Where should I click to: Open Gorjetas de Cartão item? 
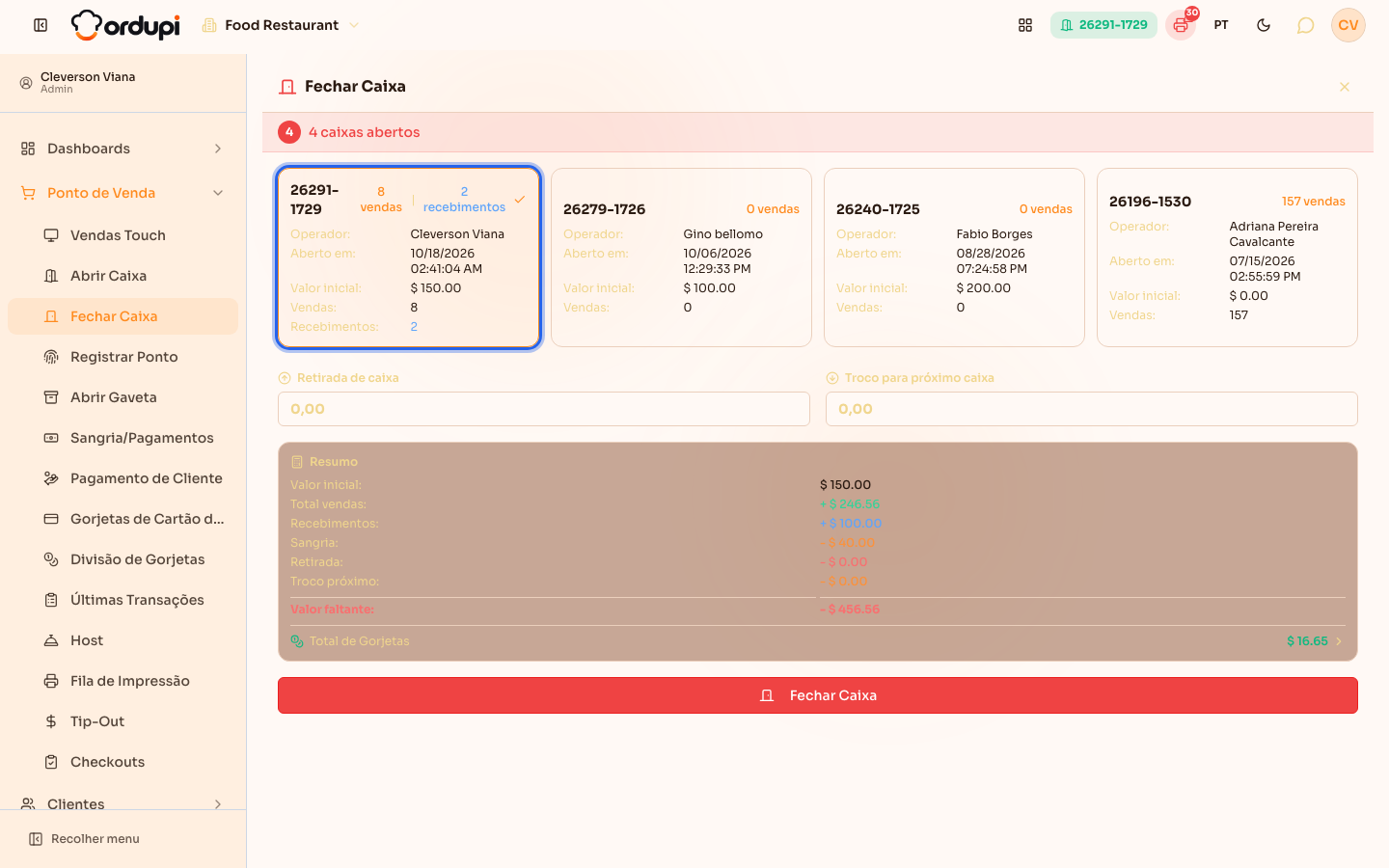(123, 519)
